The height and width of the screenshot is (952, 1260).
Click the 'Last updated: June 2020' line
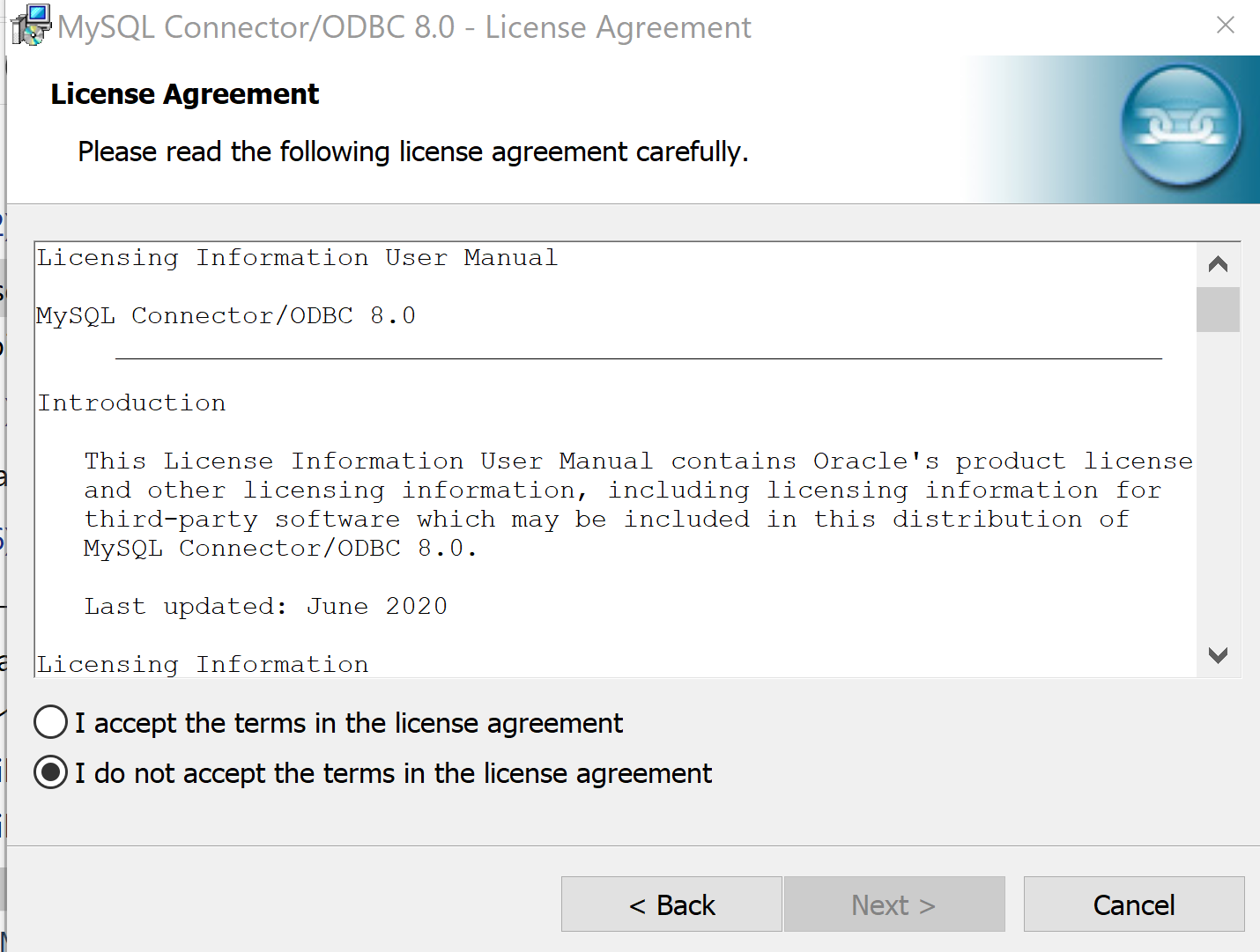266,607
